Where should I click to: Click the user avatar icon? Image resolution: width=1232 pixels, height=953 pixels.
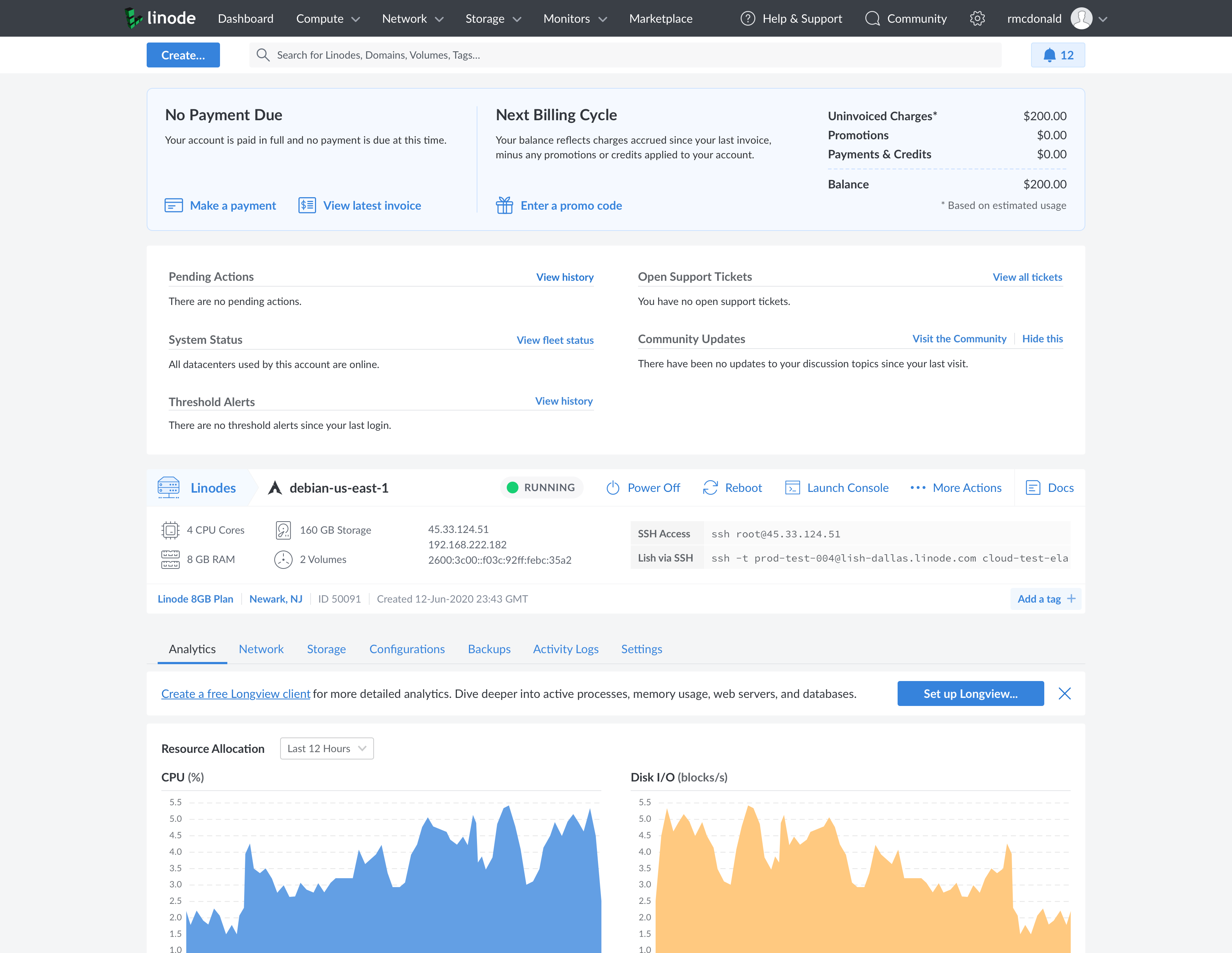[x=1081, y=19]
